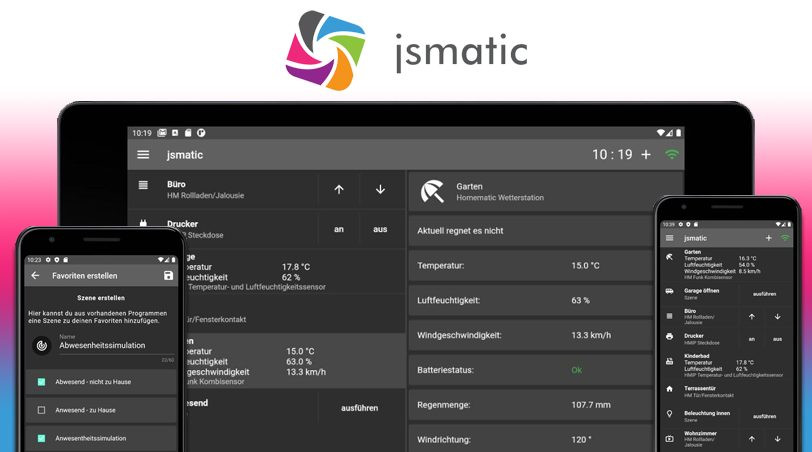Switch Drucker off with 'aus' on tablet

coord(380,229)
